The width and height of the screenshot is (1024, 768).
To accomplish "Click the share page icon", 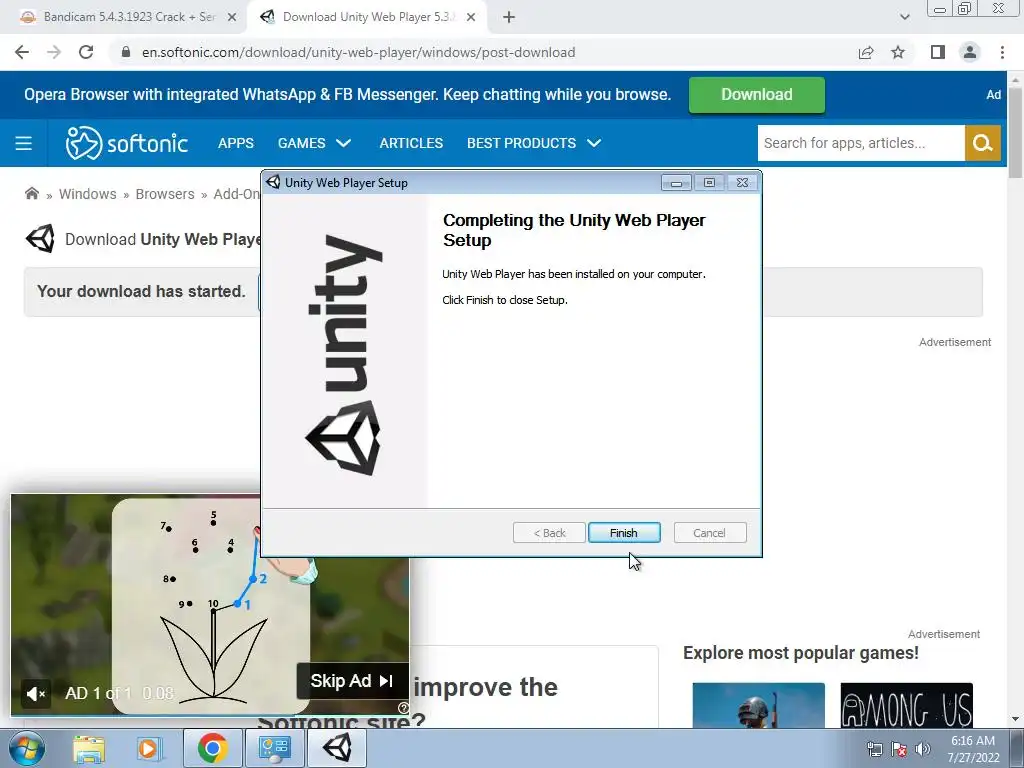I will [866, 52].
